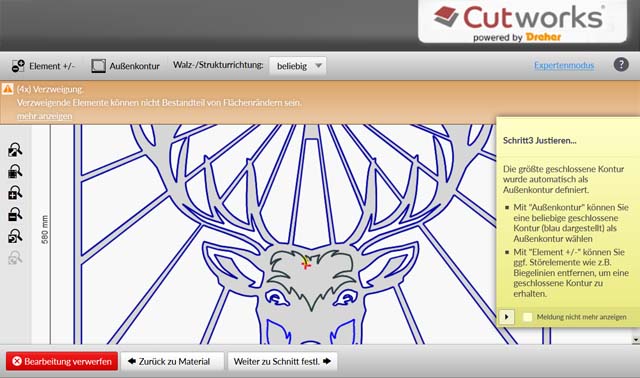Click the '(4x) Verzweigung.' warning text
The width and height of the screenshot is (640, 378).
pos(50,89)
